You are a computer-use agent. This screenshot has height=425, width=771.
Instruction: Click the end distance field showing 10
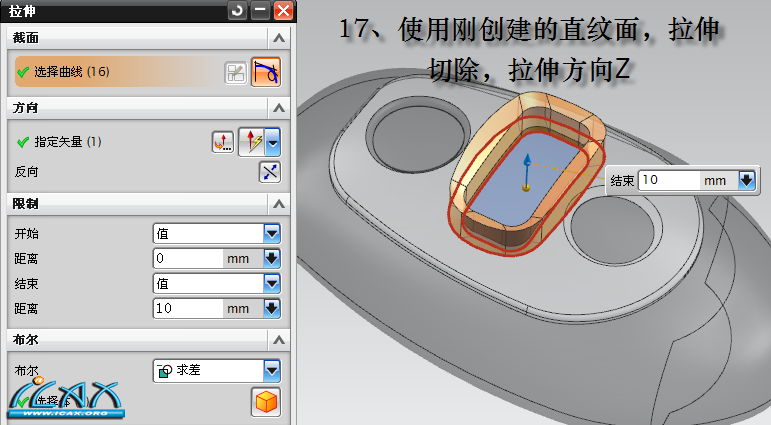coord(188,308)
